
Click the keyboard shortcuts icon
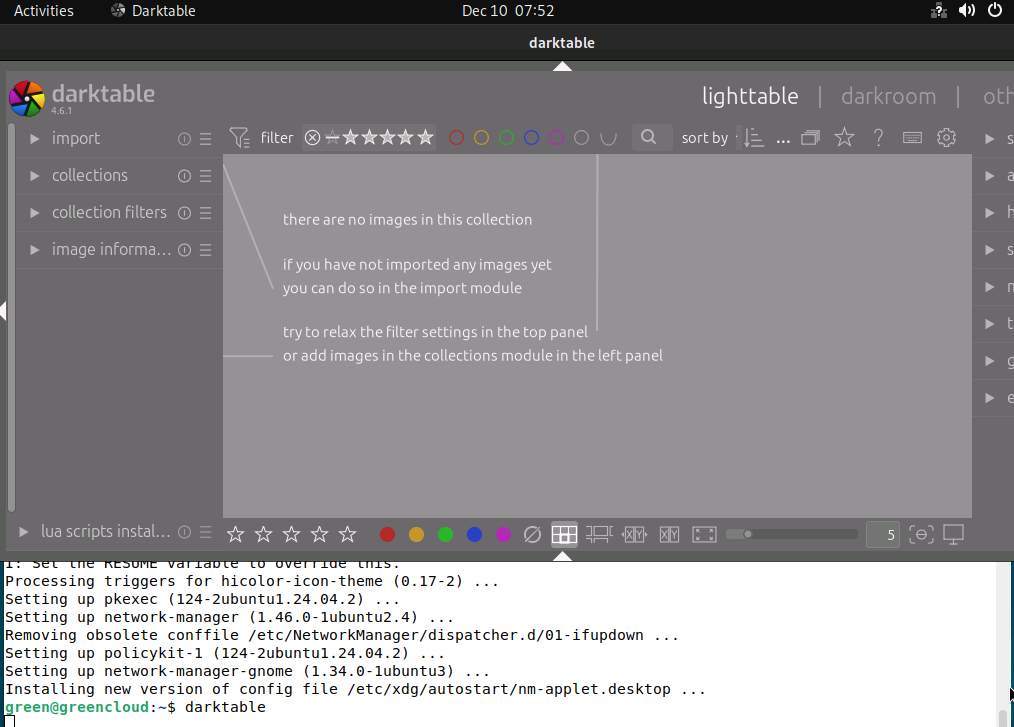912,138
